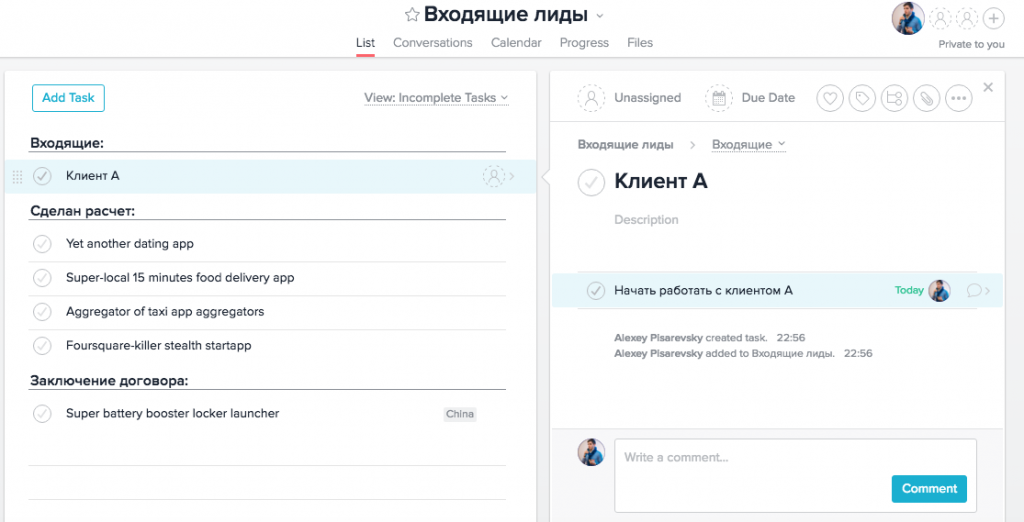This screenshot has height=522, width=1024.
Task: Click the Add Task button
Action: [68, 98]
